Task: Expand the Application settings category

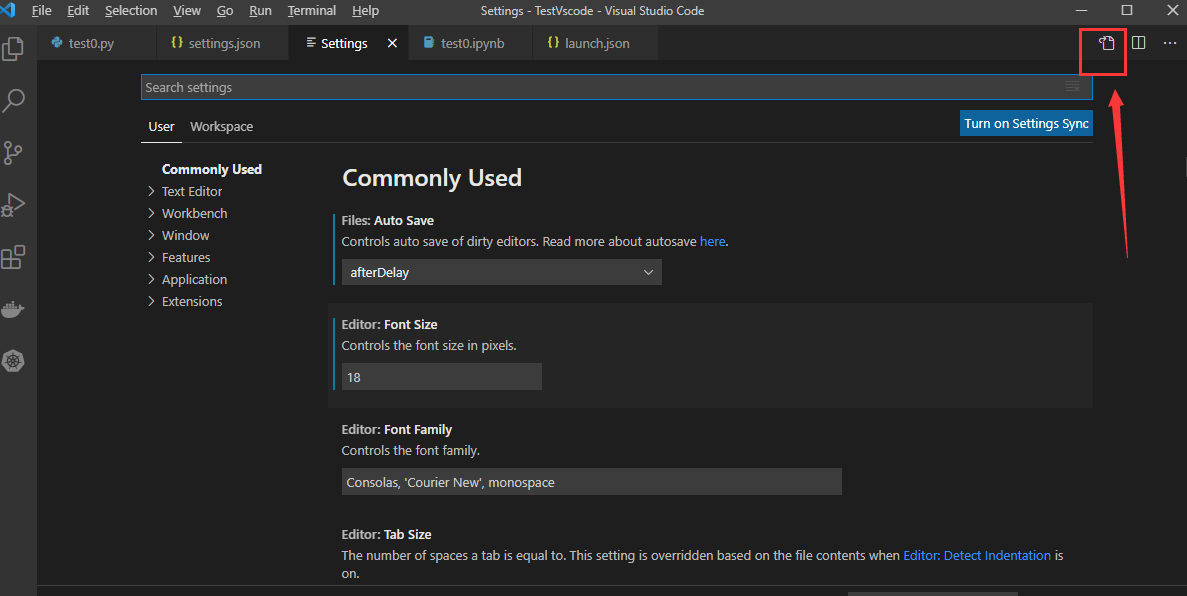Action: [x=195, y=279]
